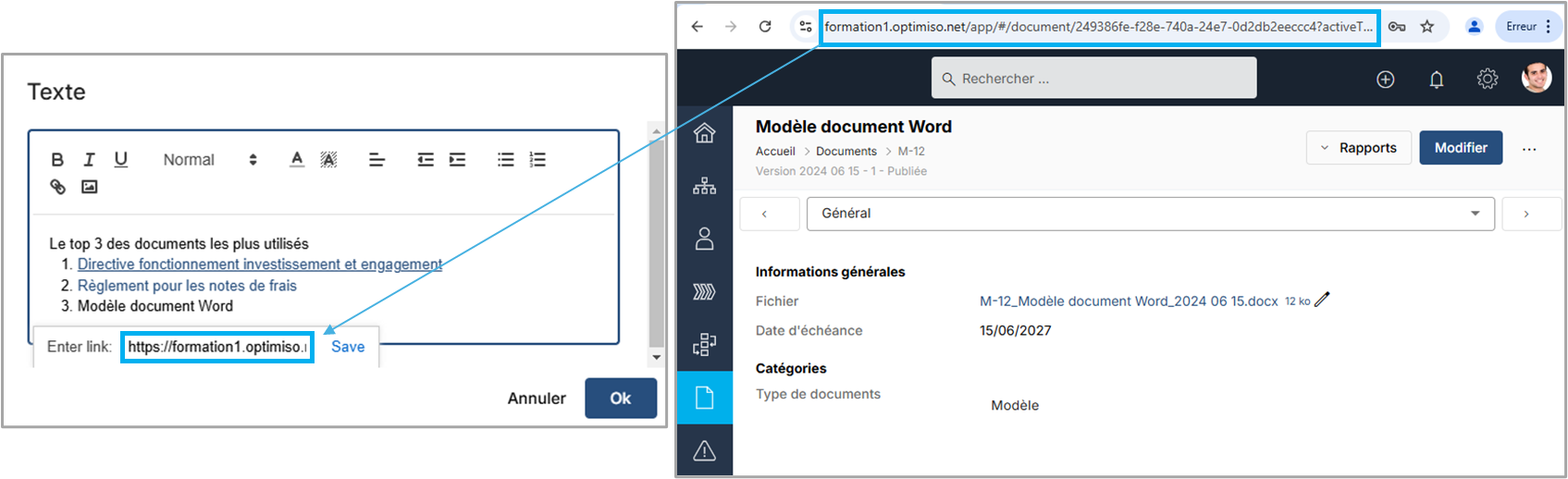The image size is (1568, 479).
Task: Open the settings gear icon
Action: click(1487, 80)
